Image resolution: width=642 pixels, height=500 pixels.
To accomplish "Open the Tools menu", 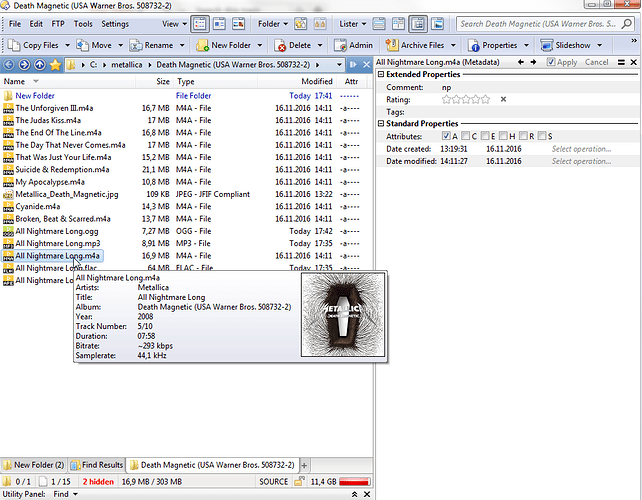I will (83, 24).
